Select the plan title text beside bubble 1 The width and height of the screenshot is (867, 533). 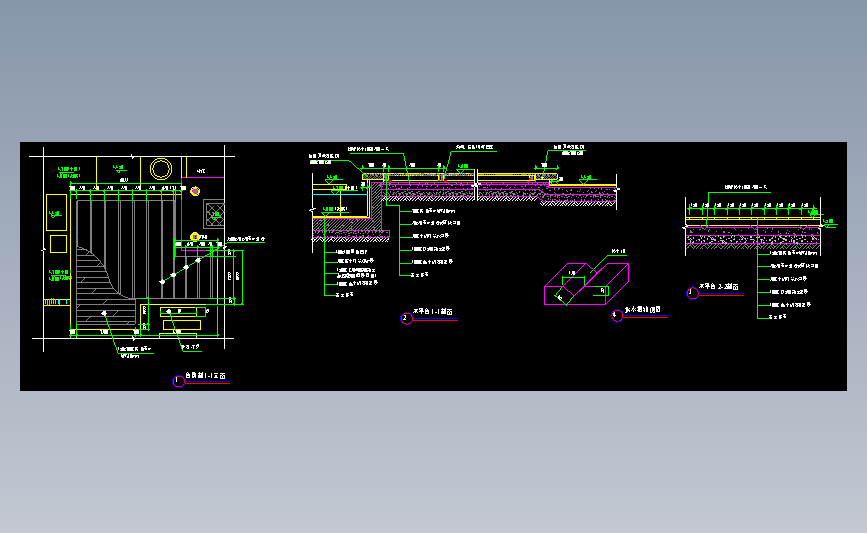pyautogui.click(x=205, y=375)
